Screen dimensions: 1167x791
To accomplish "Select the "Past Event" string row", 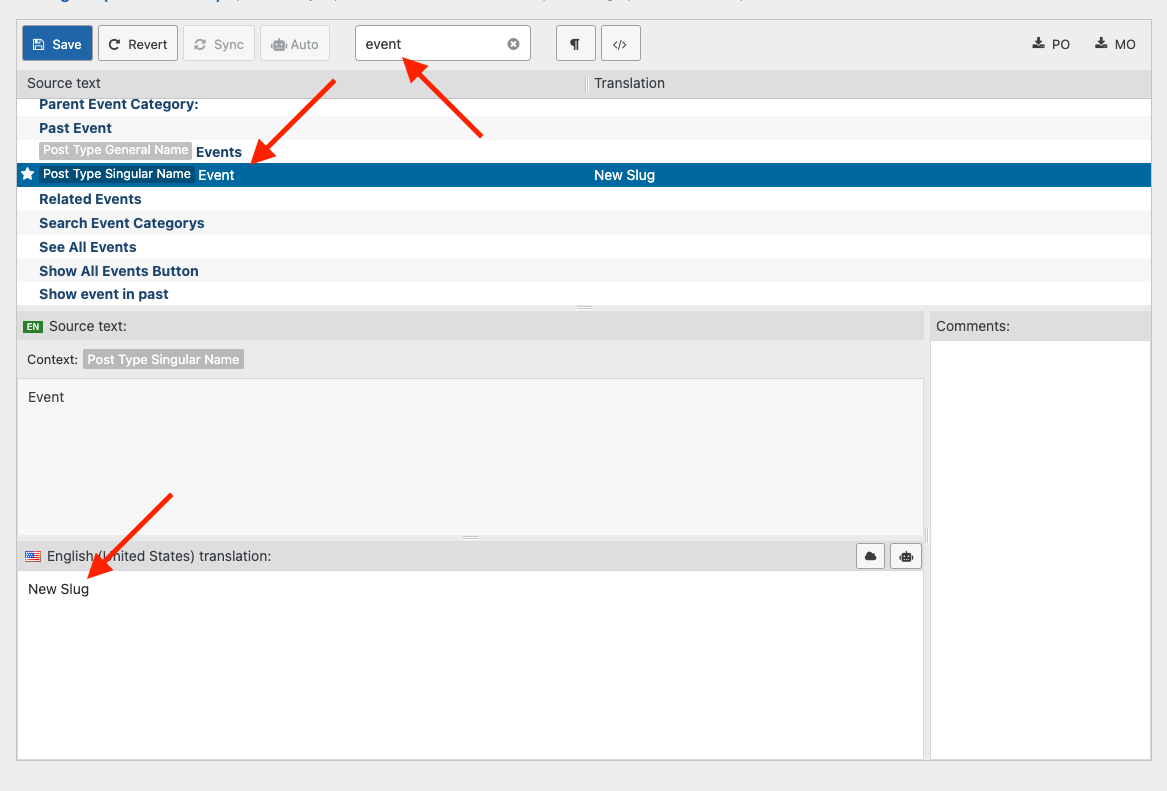I will [76, 128].
